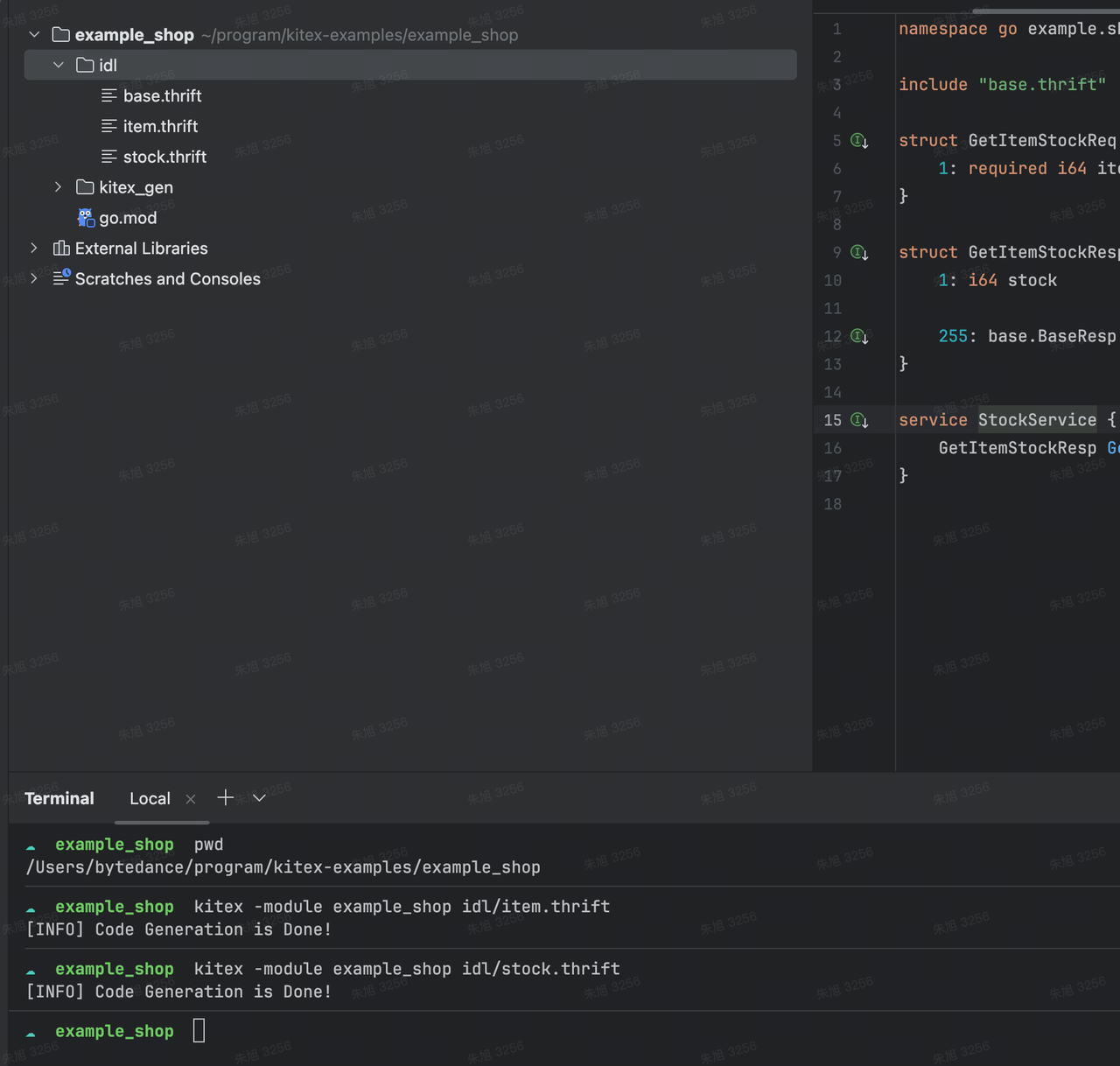
Task: Click the project path ~/program/kitex-examples/example_shop
Action: point(360,35)
